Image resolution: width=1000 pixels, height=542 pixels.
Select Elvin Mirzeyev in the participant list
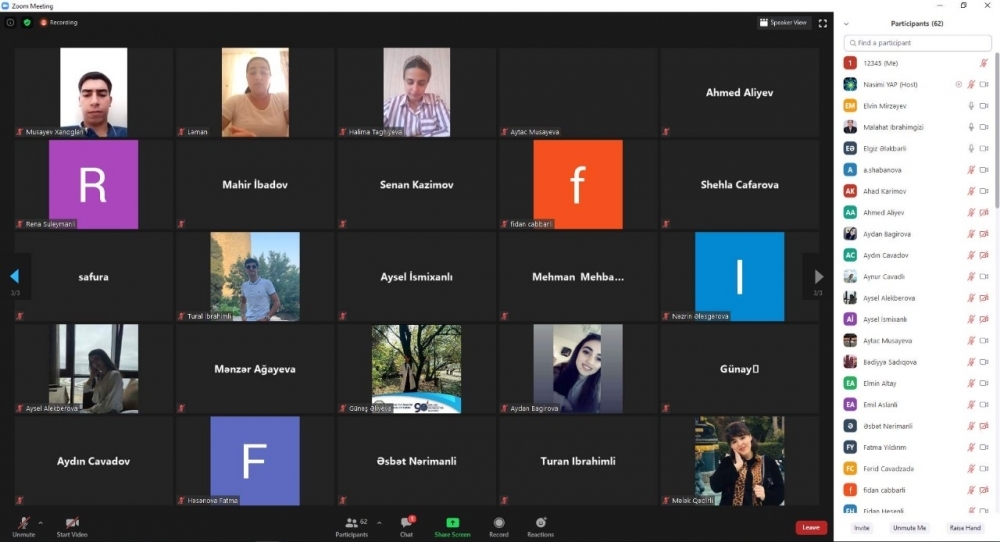[885, 105]
